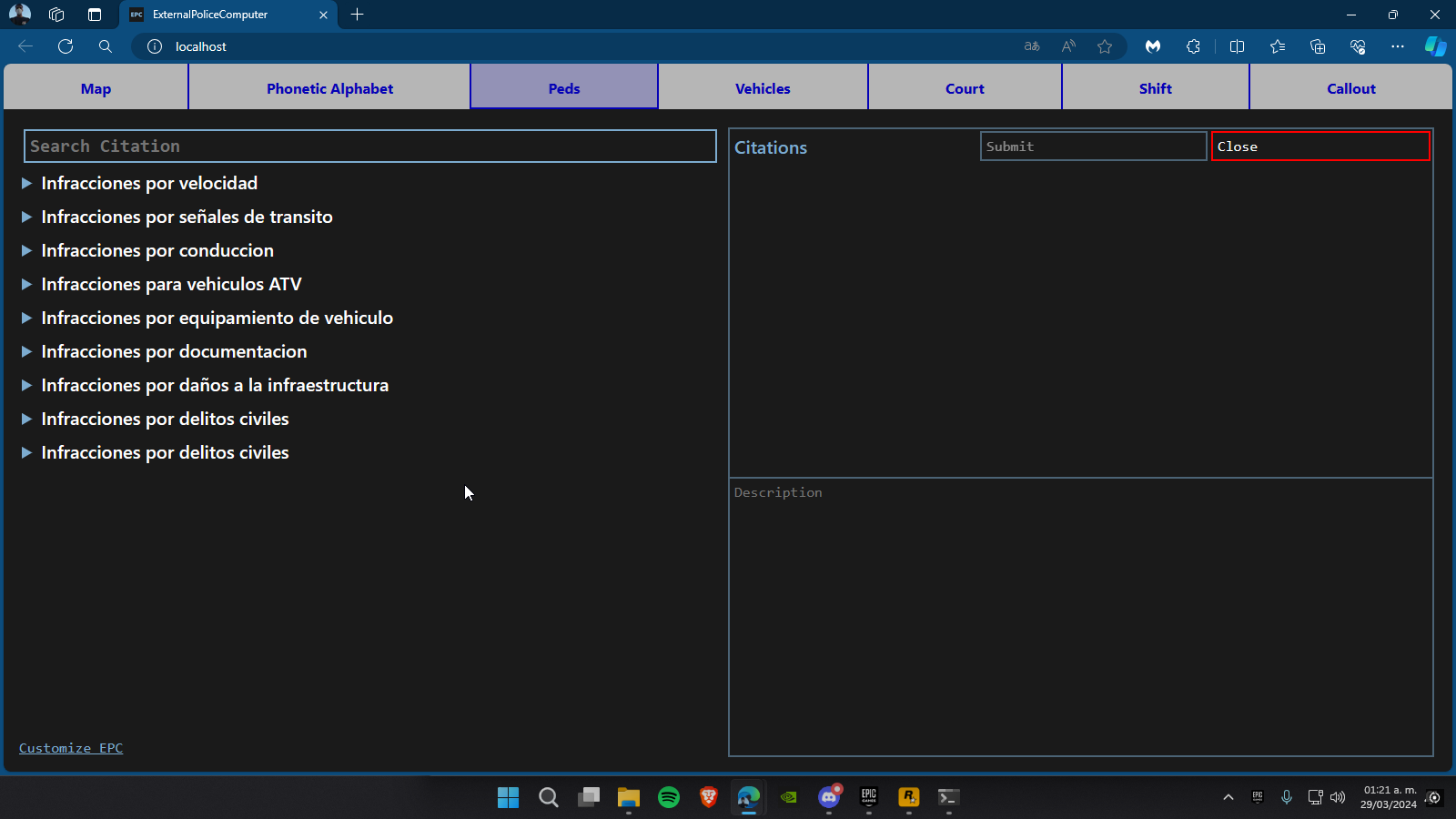1456x819 pixels.
Task: Click the browser refresh icon
Action: [66, 46]
